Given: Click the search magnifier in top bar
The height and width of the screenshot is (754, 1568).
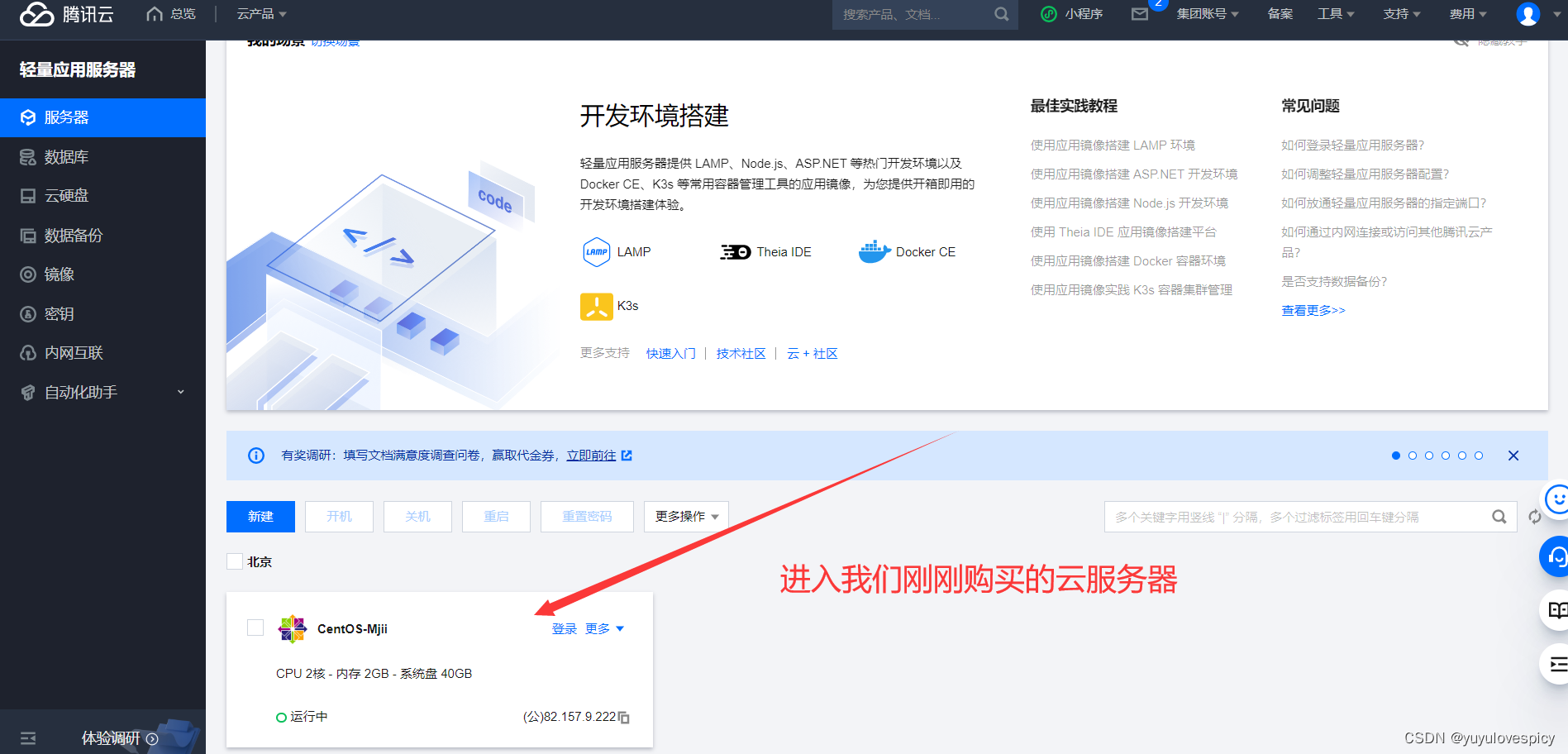Looking at the screenshot, I should click(x=1001, y=14).
